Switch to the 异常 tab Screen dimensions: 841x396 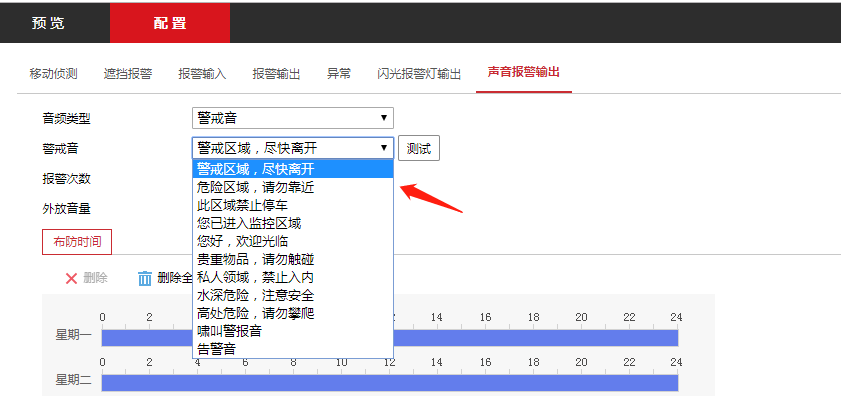pos(339,74)
